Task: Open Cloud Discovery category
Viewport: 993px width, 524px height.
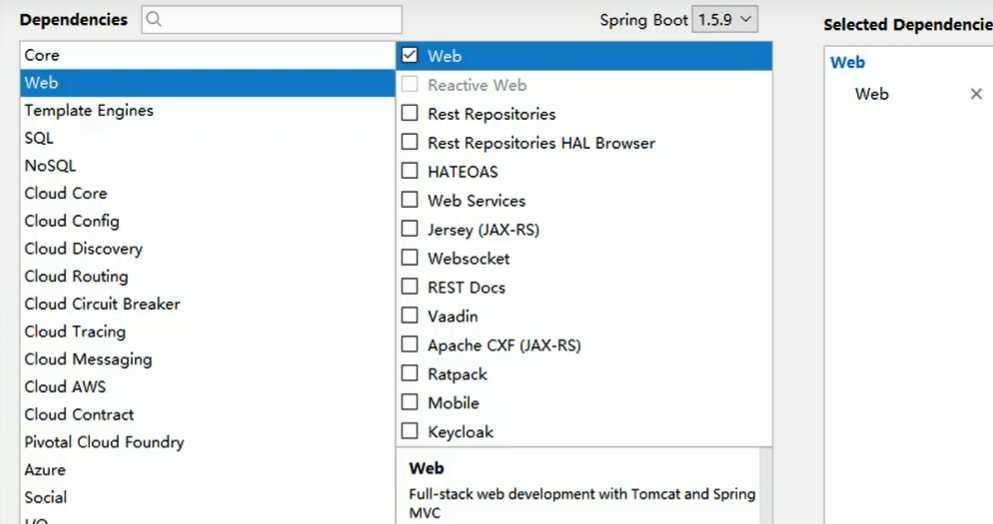Action: tap(208, 248)
